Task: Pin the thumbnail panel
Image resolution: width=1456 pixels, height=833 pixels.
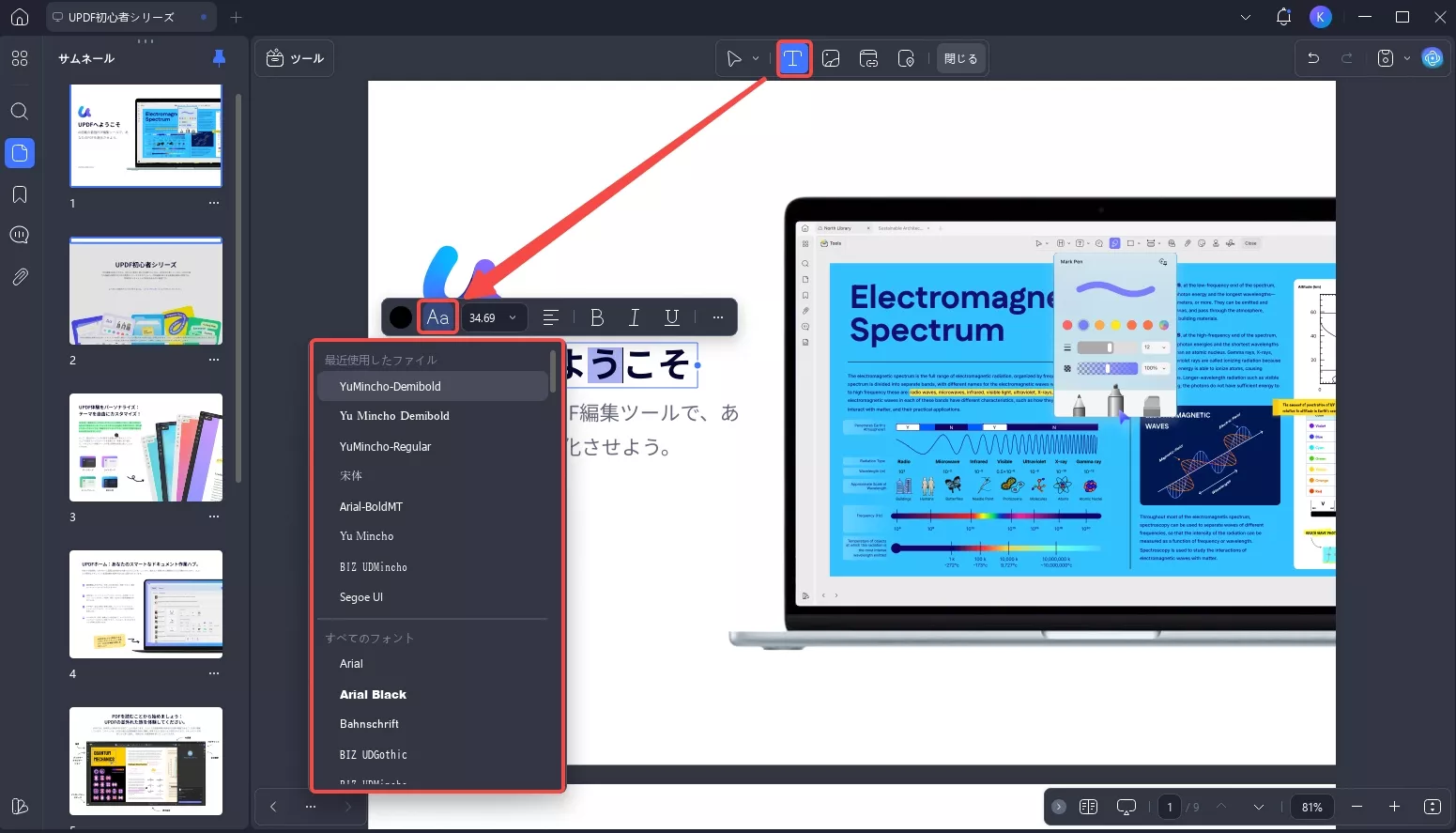Action: (x=219, y=58)
